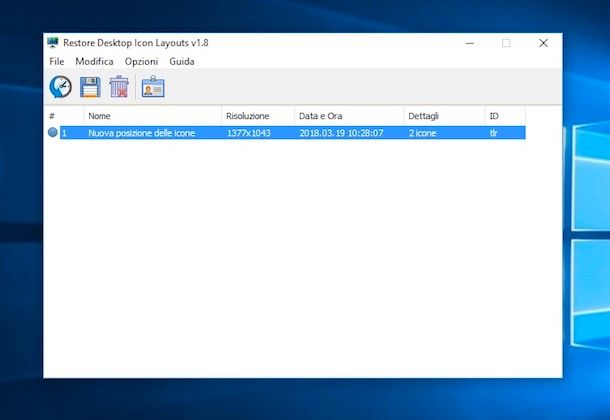Minimize the Restore Desktop Icon Layouts window
The width and height of the screenshot is (610, 420).
[x=470, y=43]
